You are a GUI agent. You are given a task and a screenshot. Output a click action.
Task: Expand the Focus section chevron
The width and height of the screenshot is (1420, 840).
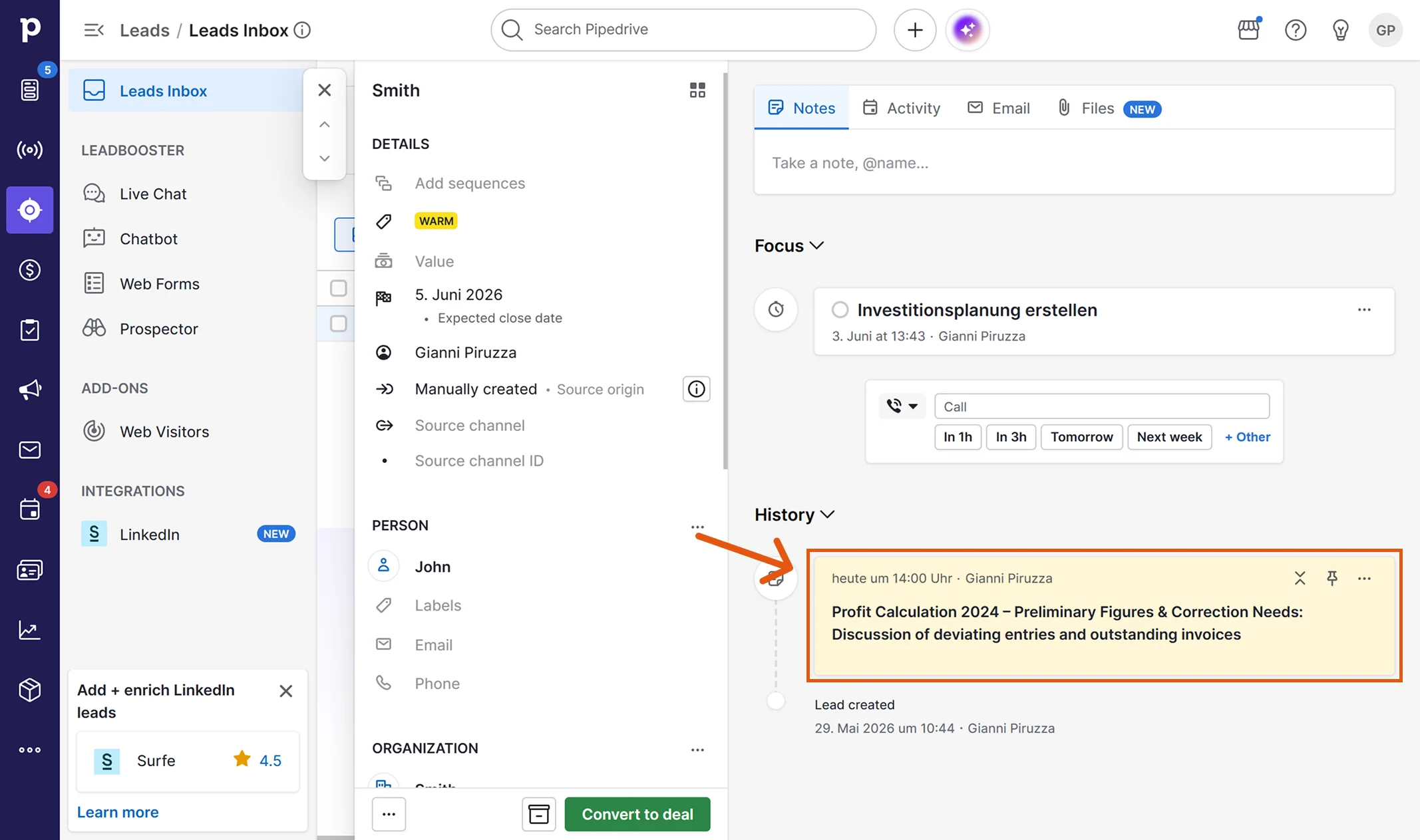(817, 245)
